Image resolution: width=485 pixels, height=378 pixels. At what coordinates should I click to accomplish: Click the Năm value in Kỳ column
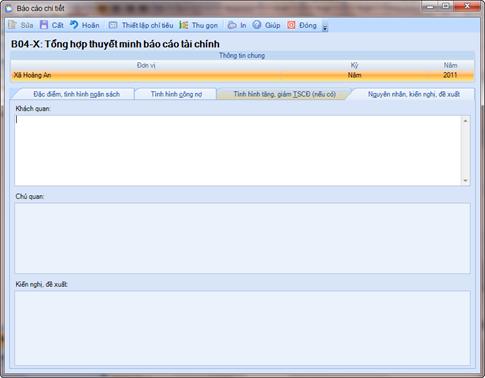coord(354,75)
